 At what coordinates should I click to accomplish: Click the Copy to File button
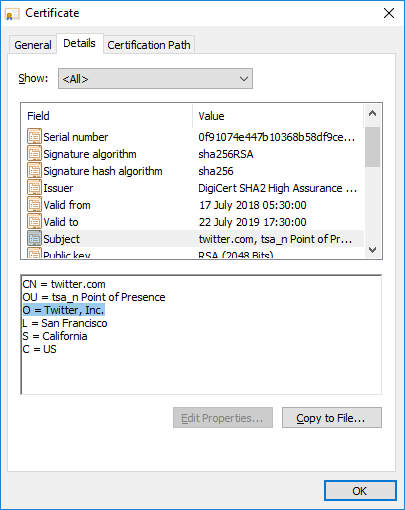click(332, 418)
